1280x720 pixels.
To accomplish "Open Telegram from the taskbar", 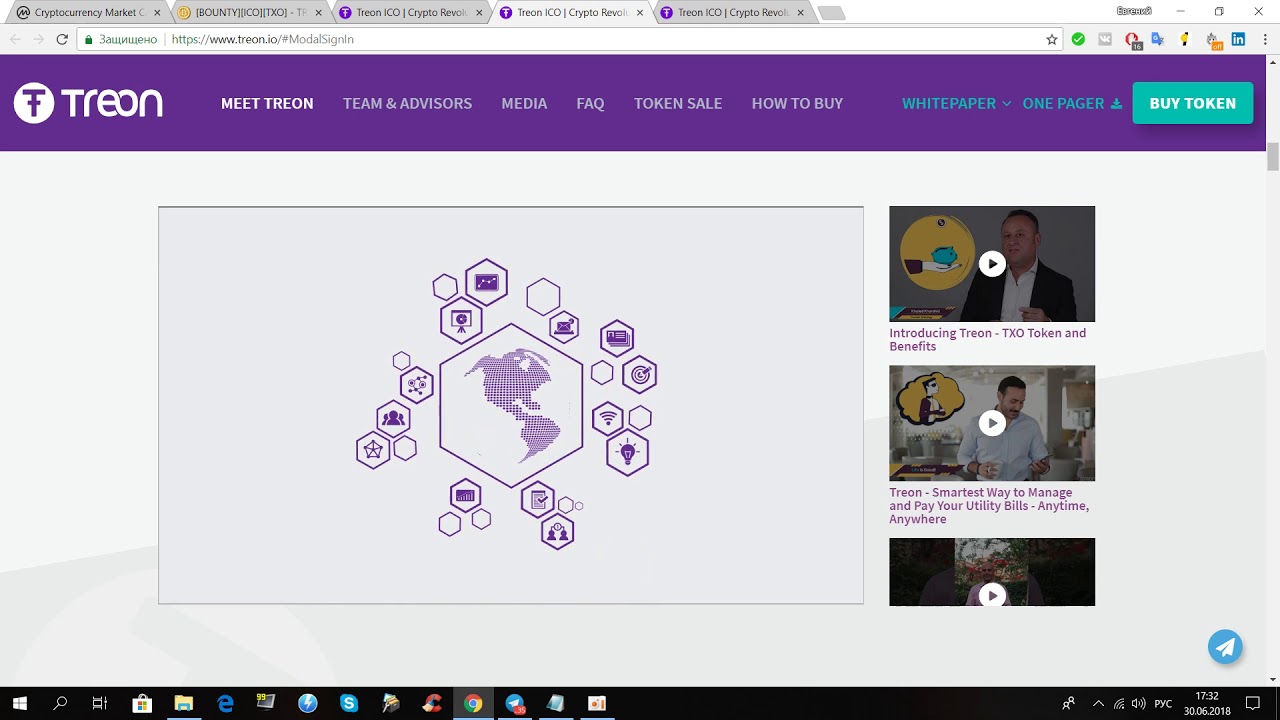I will (515, 703).
